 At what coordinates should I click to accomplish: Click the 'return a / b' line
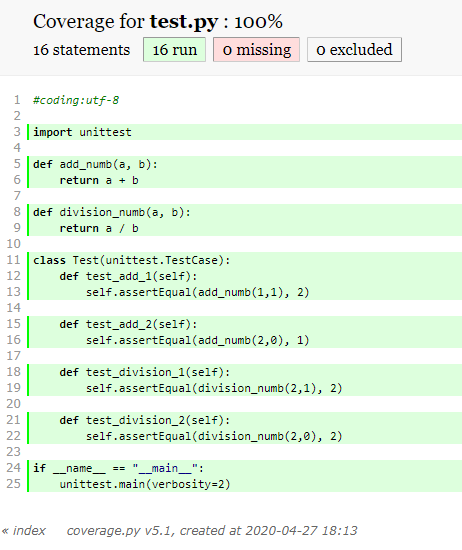pos(245,228)
